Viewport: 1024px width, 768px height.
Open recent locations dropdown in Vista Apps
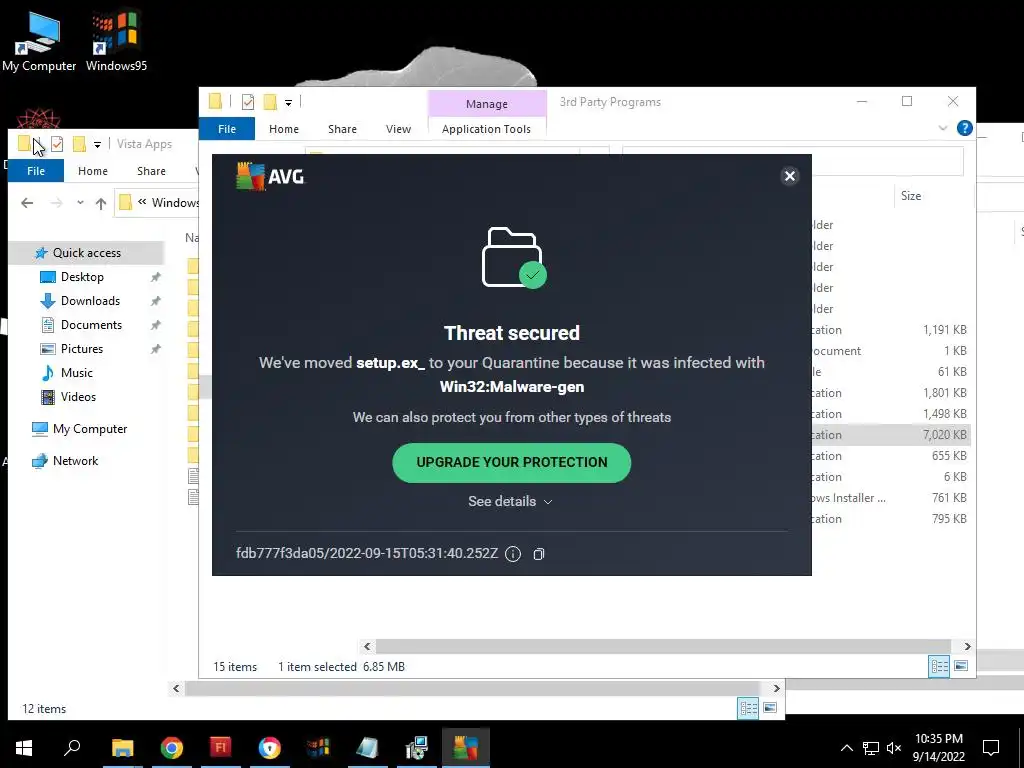[80, 203]
